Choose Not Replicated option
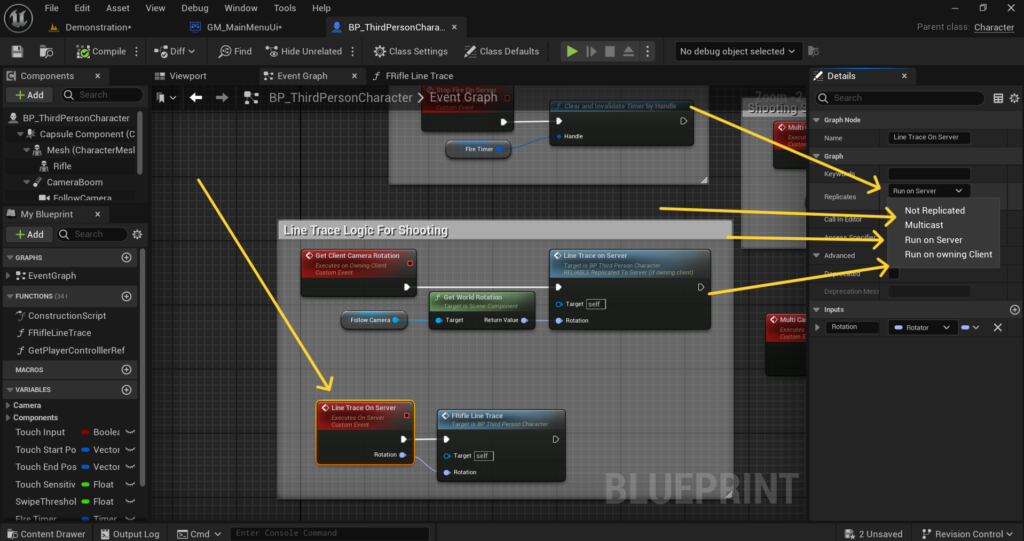 pyautogui.click(x=935, y=210)
